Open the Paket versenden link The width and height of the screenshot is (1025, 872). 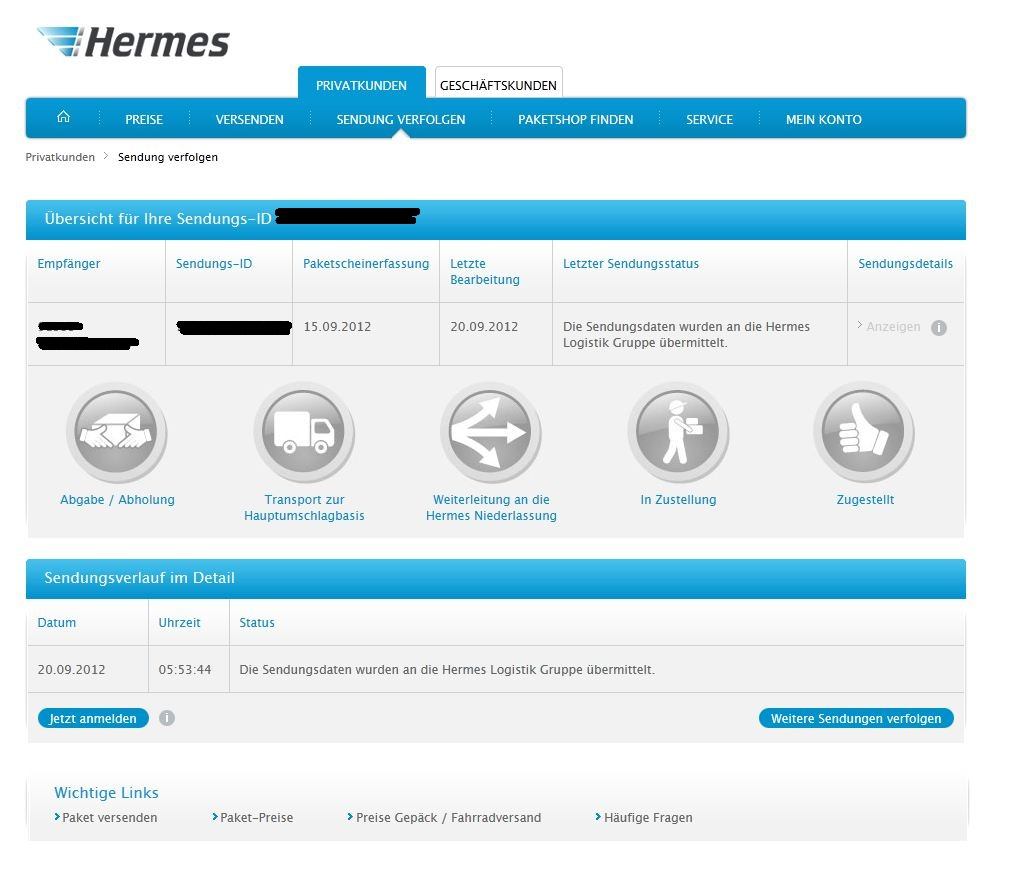109,817
